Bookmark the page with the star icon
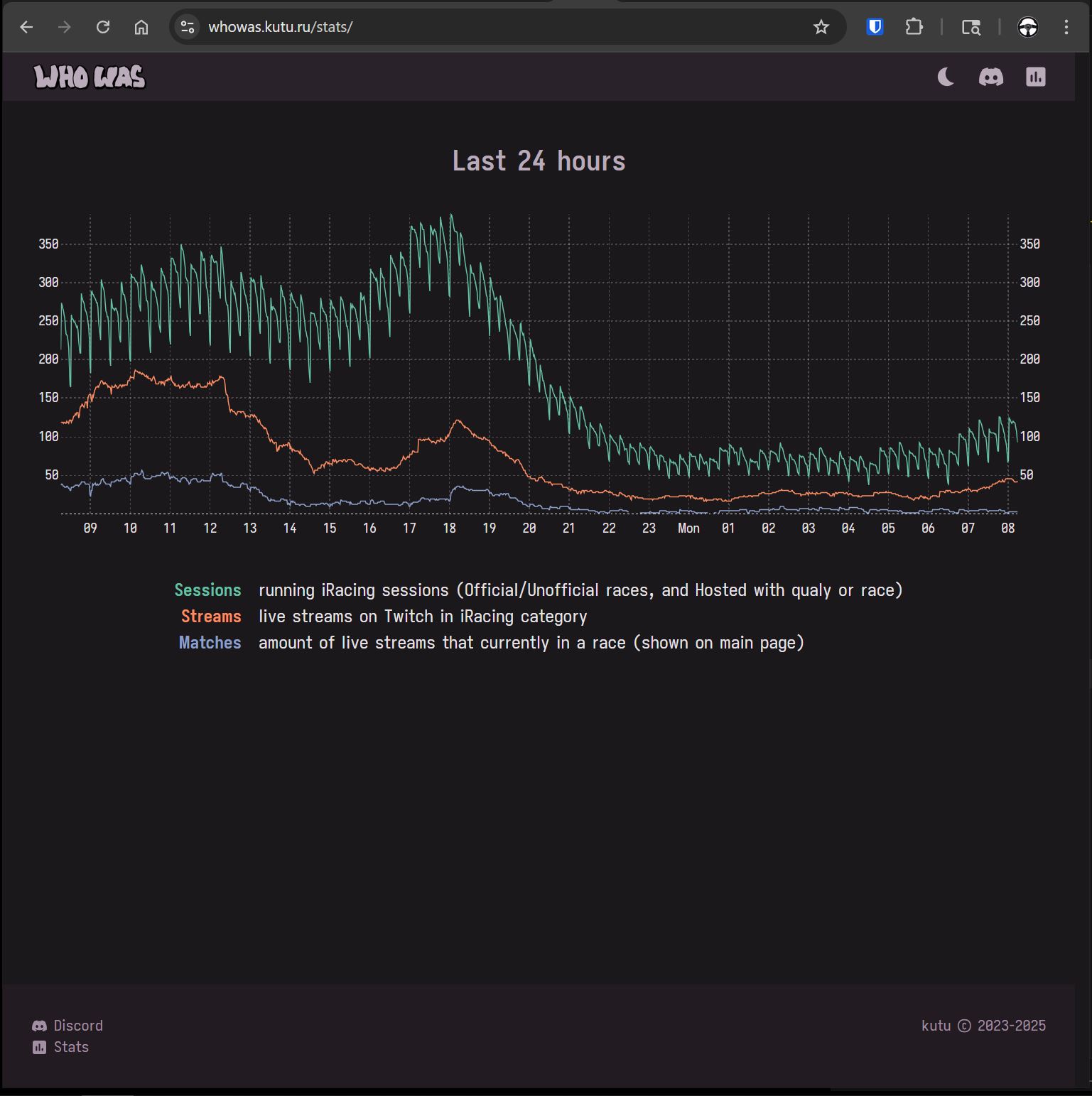Image resolution: width=1092 pixels, height=1096 pixels. 821,27
